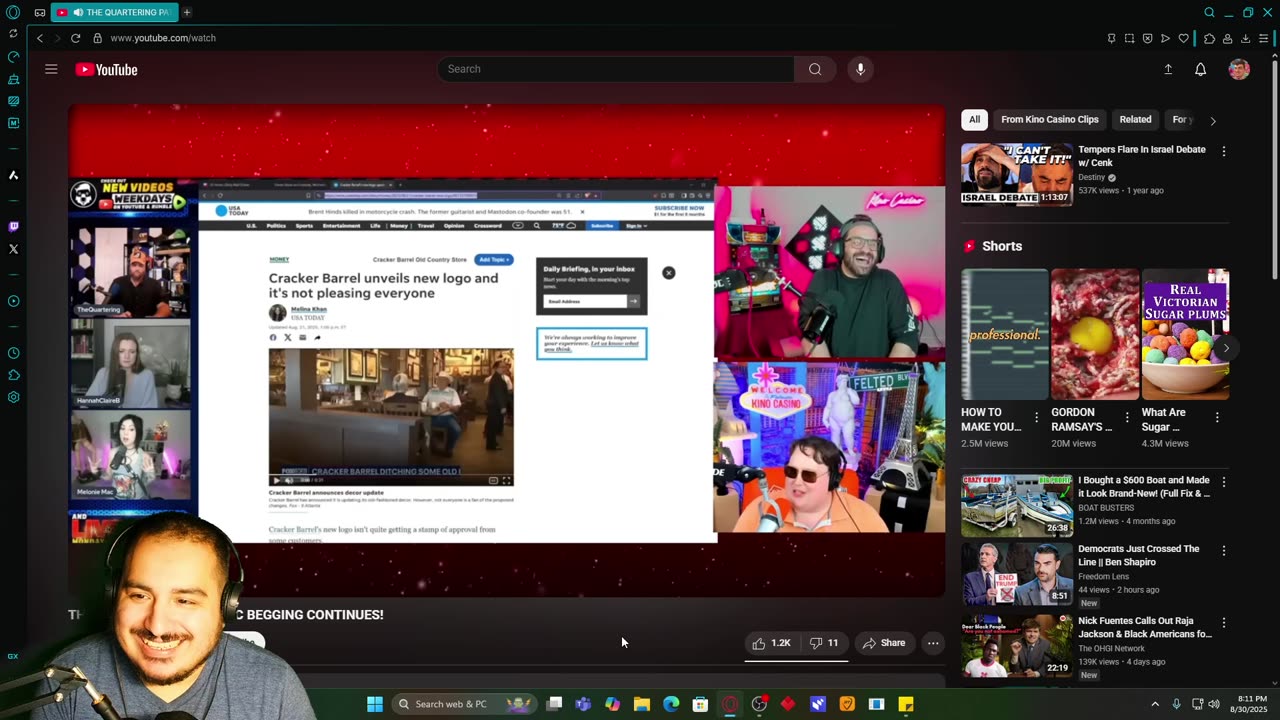Screen dimensions: 1280x720
Task: Select the All filter chip
Action: 974,119
